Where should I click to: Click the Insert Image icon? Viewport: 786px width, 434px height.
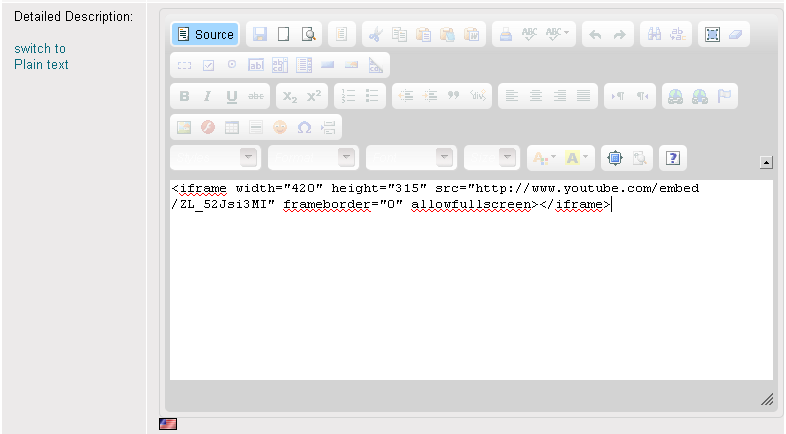click(184, 127)
